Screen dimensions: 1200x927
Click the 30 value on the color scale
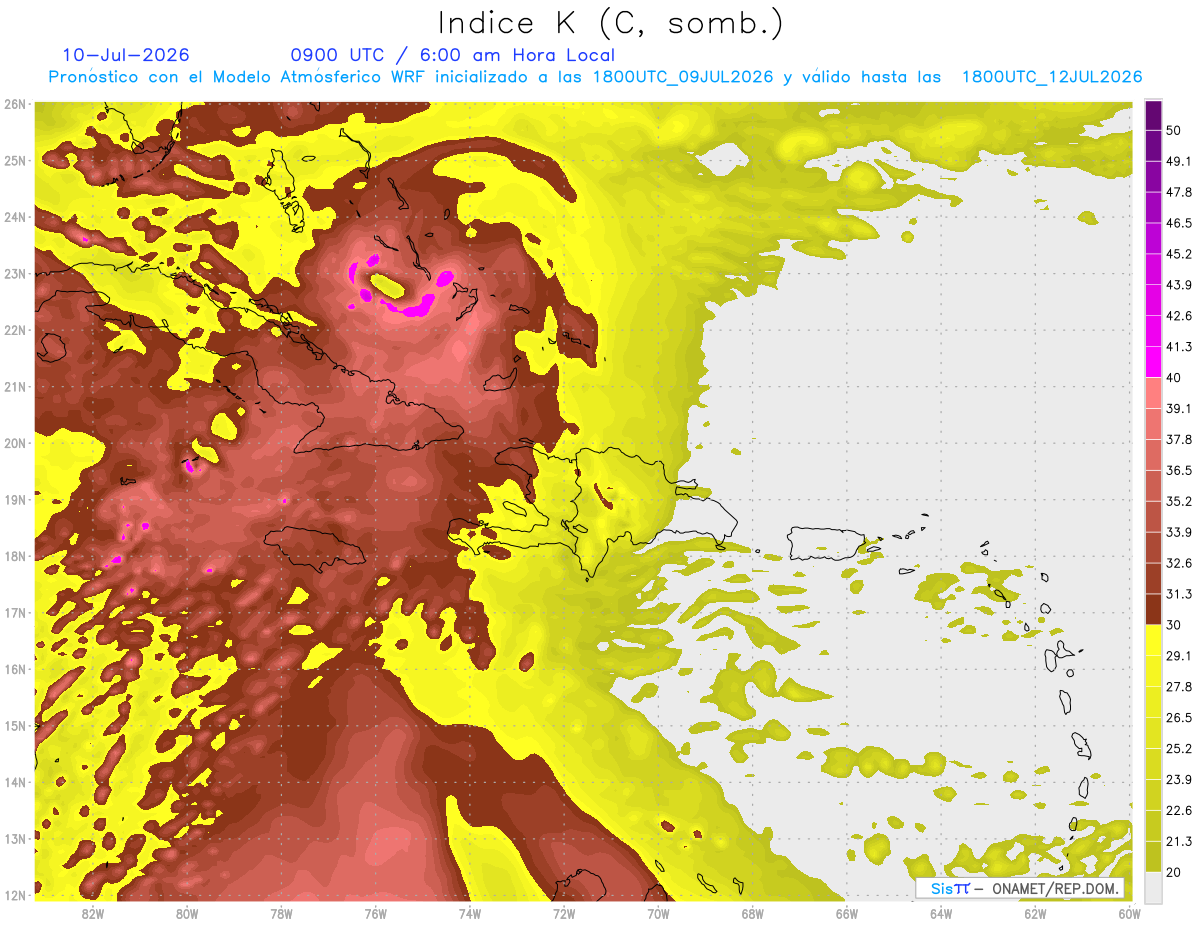click(x=1174, y=625)
